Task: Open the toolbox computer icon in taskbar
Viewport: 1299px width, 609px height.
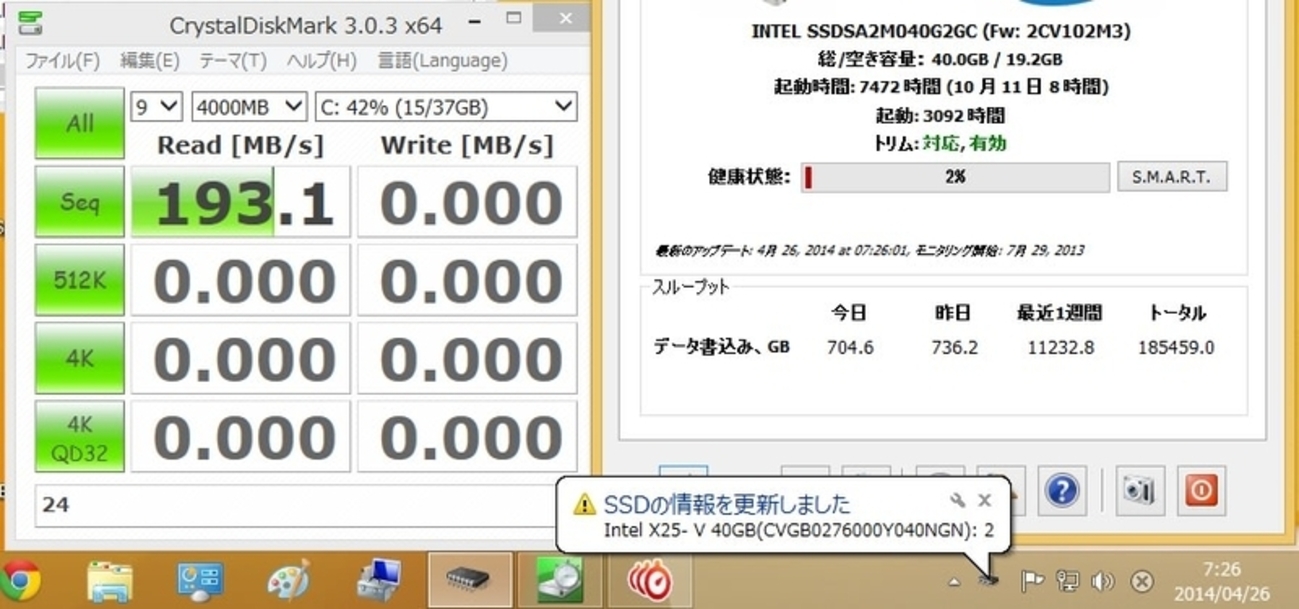Action: pyautogui.click(x=380, y=580)
